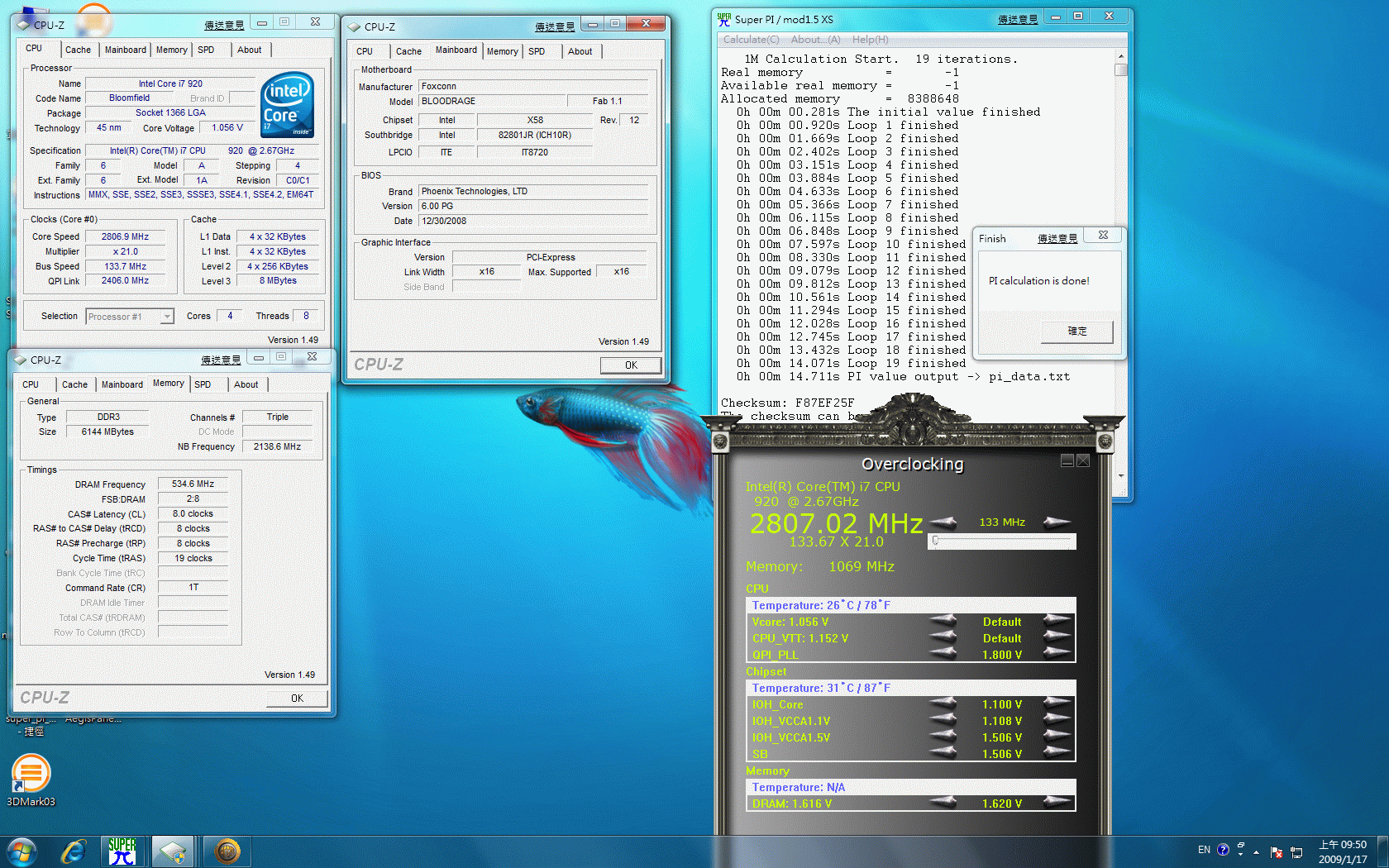Screen dimensions: 1389x868
Task: Switch to Cache tab in top-left CPU-Z
Action: pos(79,50)
